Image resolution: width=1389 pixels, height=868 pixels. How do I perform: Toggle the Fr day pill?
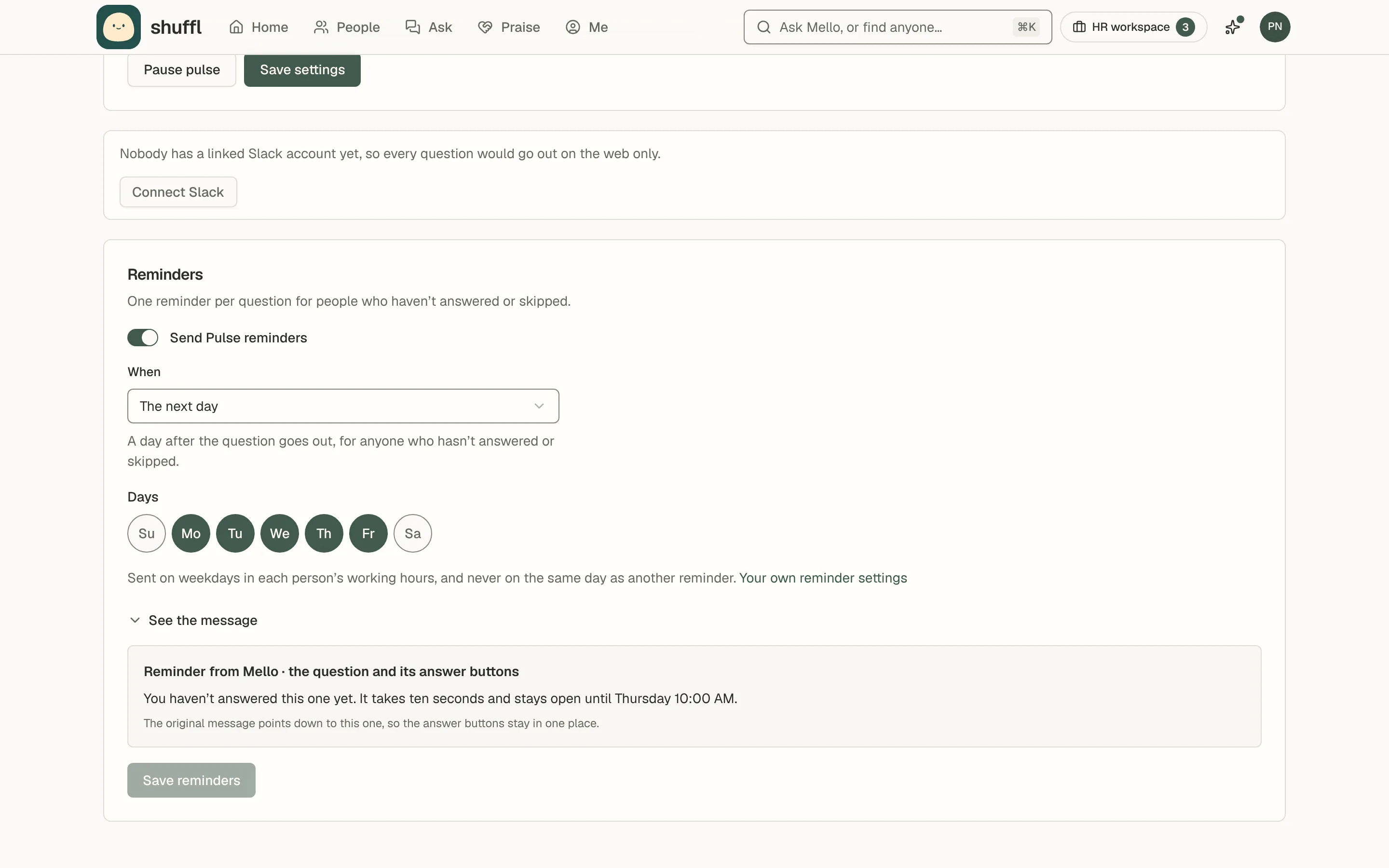[368, 533]
